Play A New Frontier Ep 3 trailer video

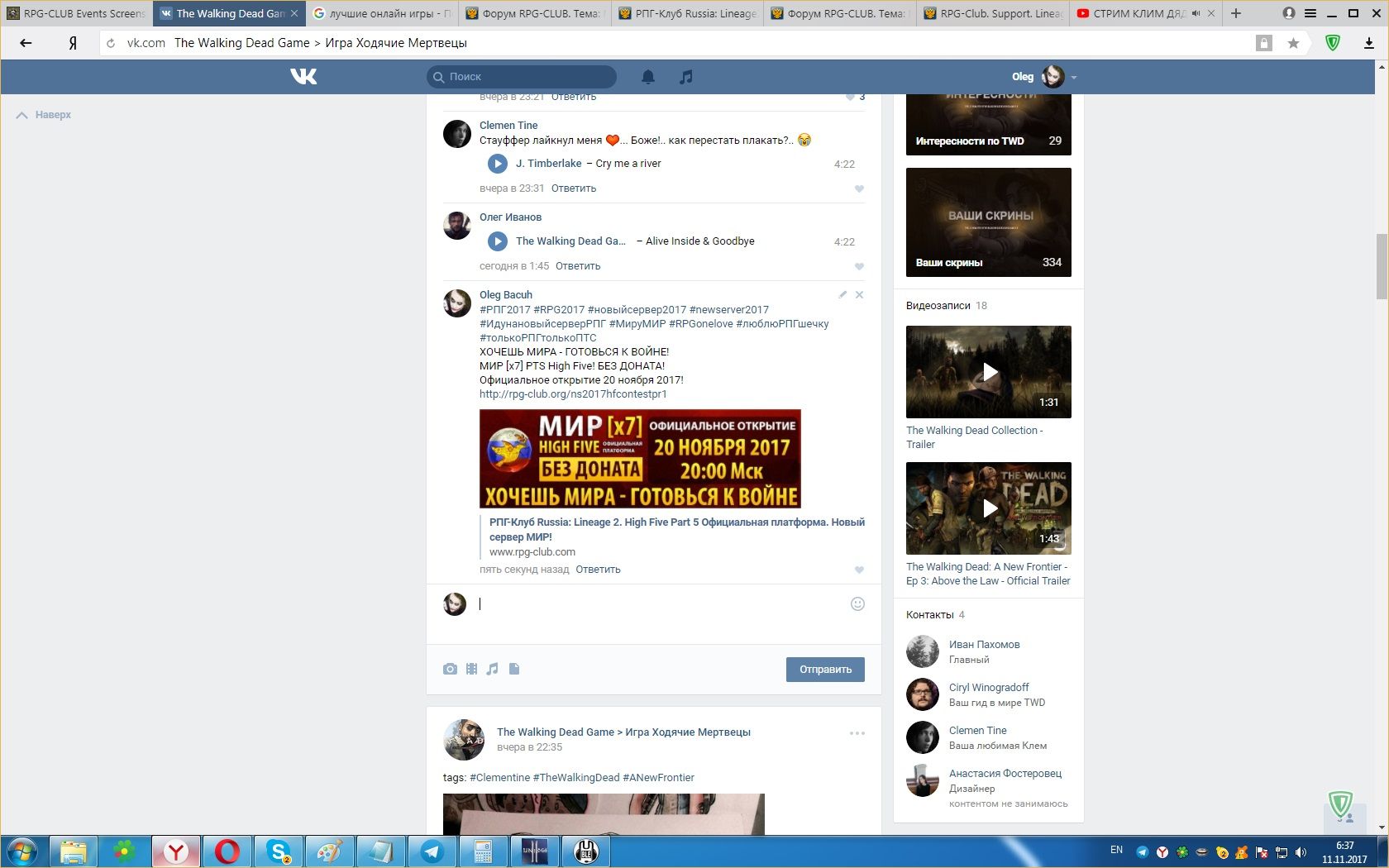tap(989, 508)
